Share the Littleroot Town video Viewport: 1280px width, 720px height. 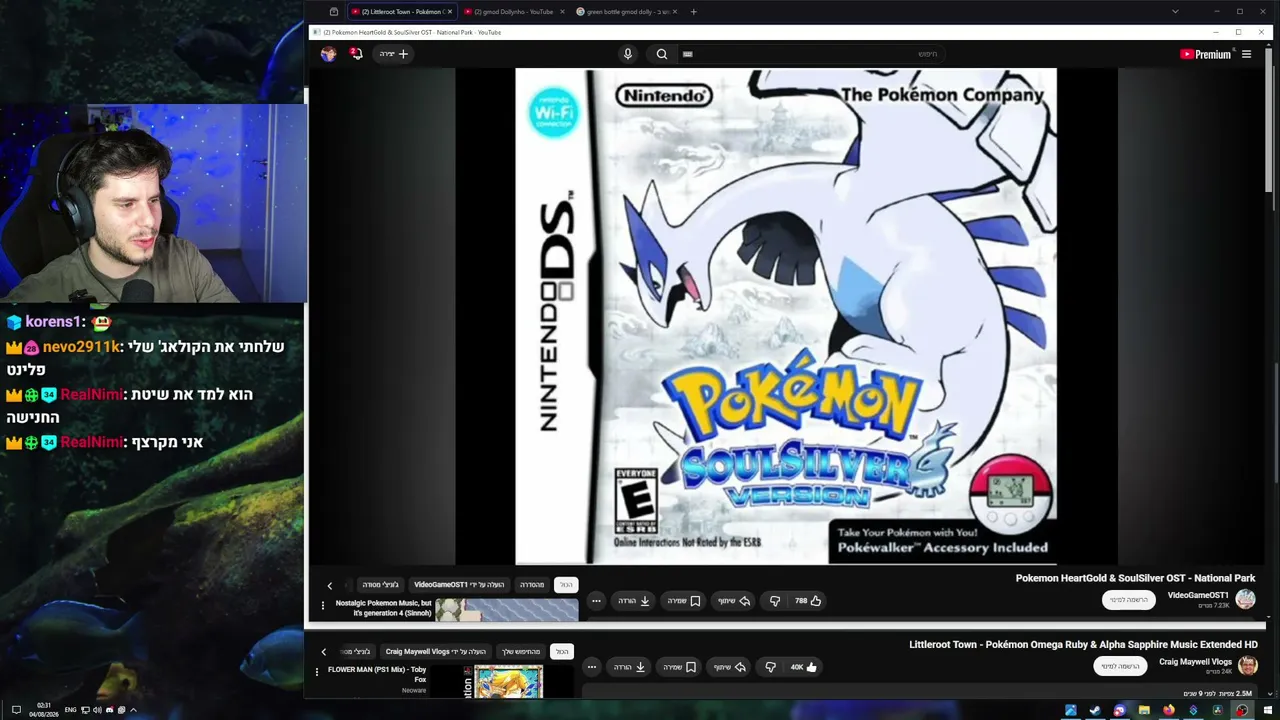pos(730,667)
